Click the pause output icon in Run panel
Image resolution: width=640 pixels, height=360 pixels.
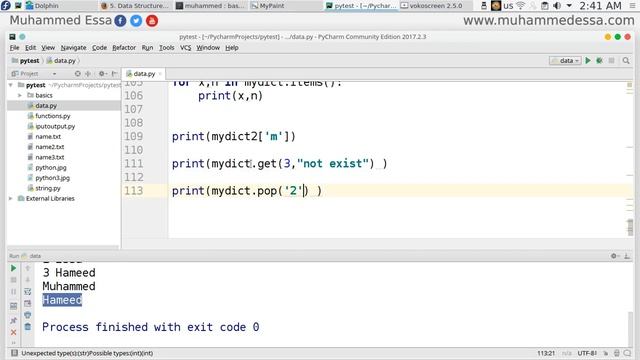[x=13, y=292]
